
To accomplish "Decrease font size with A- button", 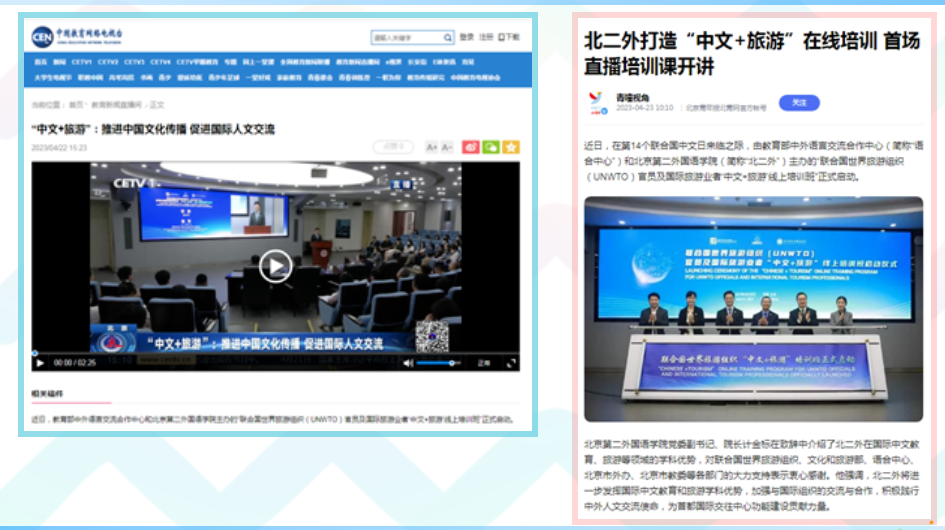I will point(447,147).
